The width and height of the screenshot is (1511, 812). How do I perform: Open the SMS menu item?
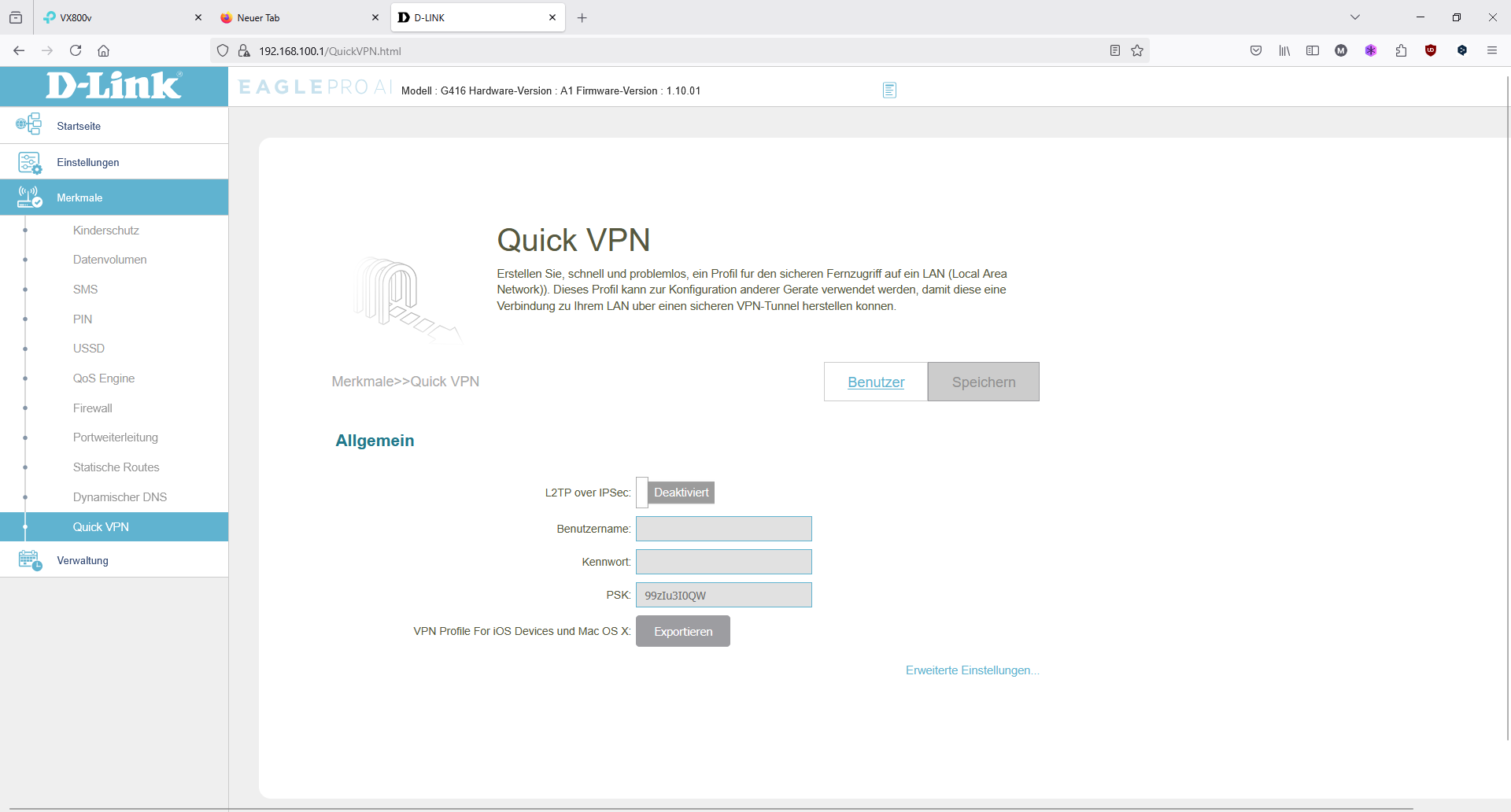[85, 290]
